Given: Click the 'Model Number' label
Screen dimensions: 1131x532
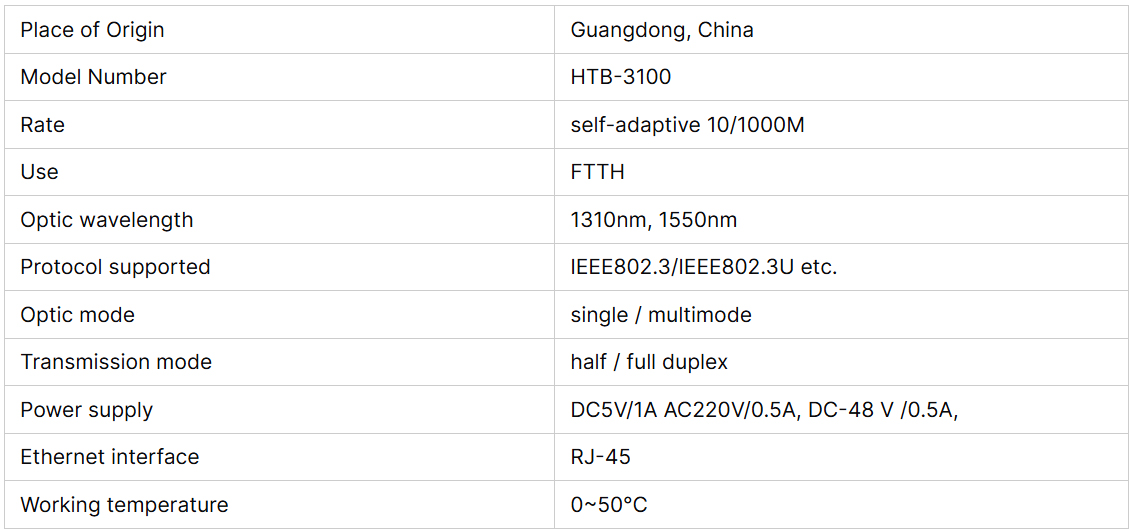Looking at the screenshot, I should tap(93, 77).
